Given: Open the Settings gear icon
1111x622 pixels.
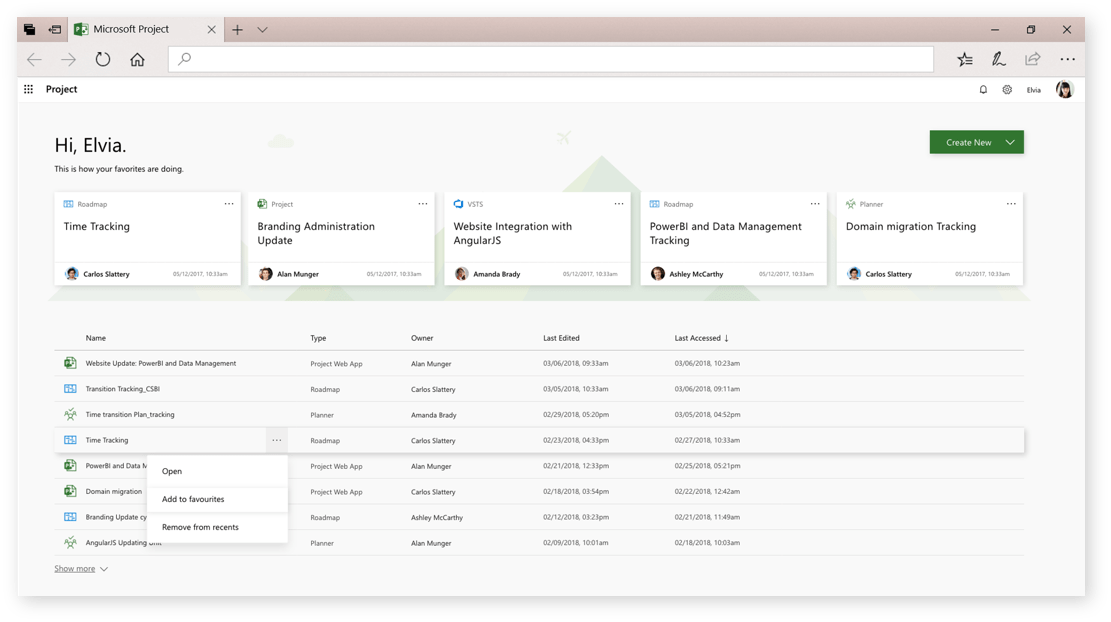Looking at the screenshot, I should coord(1007,89).
